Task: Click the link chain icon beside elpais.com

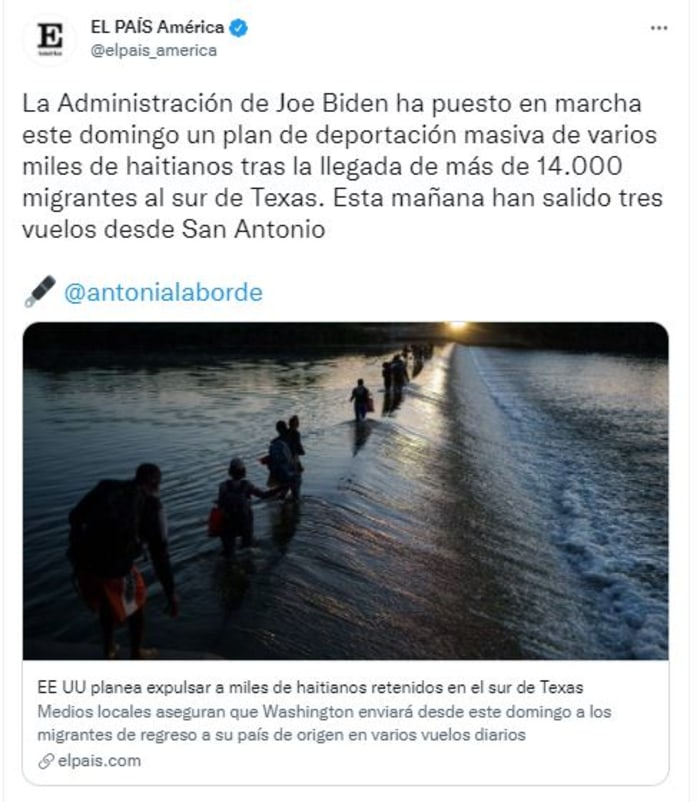Action: pyautogui.click(x=46, y=761)
